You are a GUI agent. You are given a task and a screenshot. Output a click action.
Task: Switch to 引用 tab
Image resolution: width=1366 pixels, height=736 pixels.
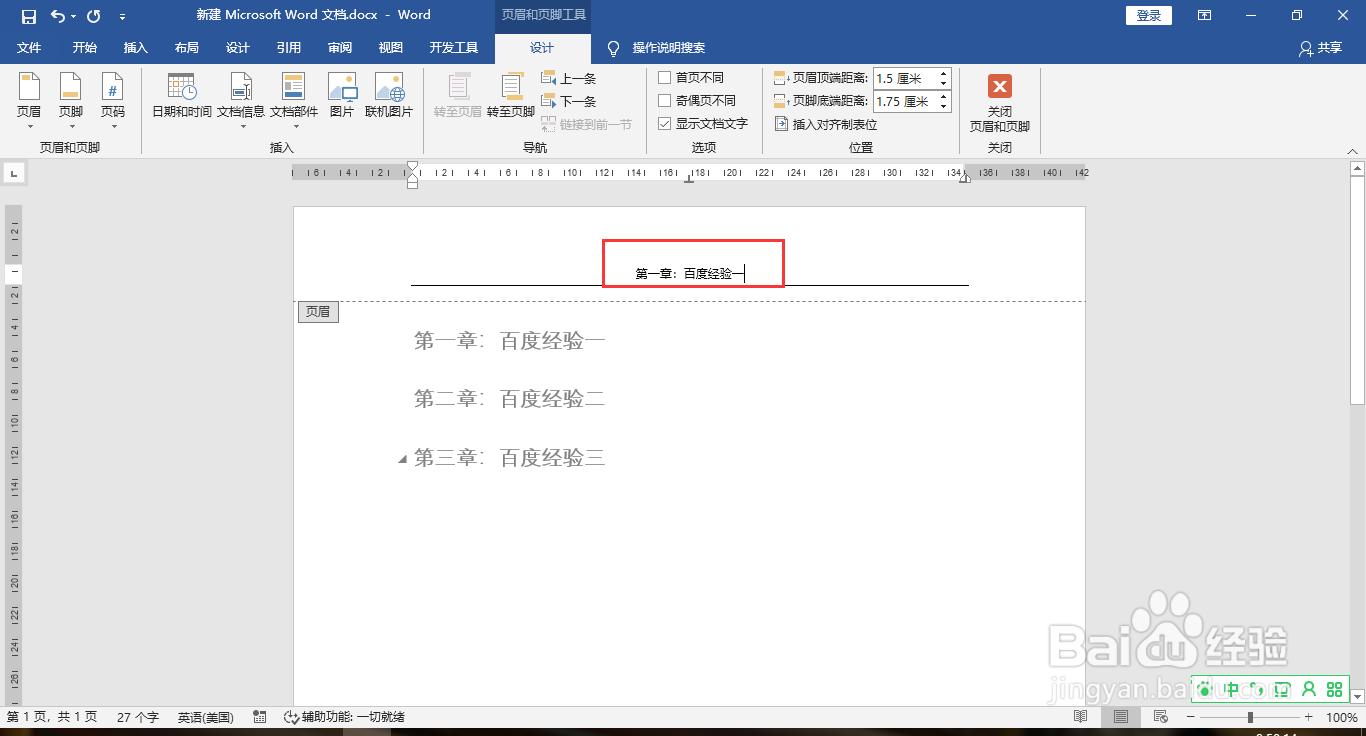(288, 48)
